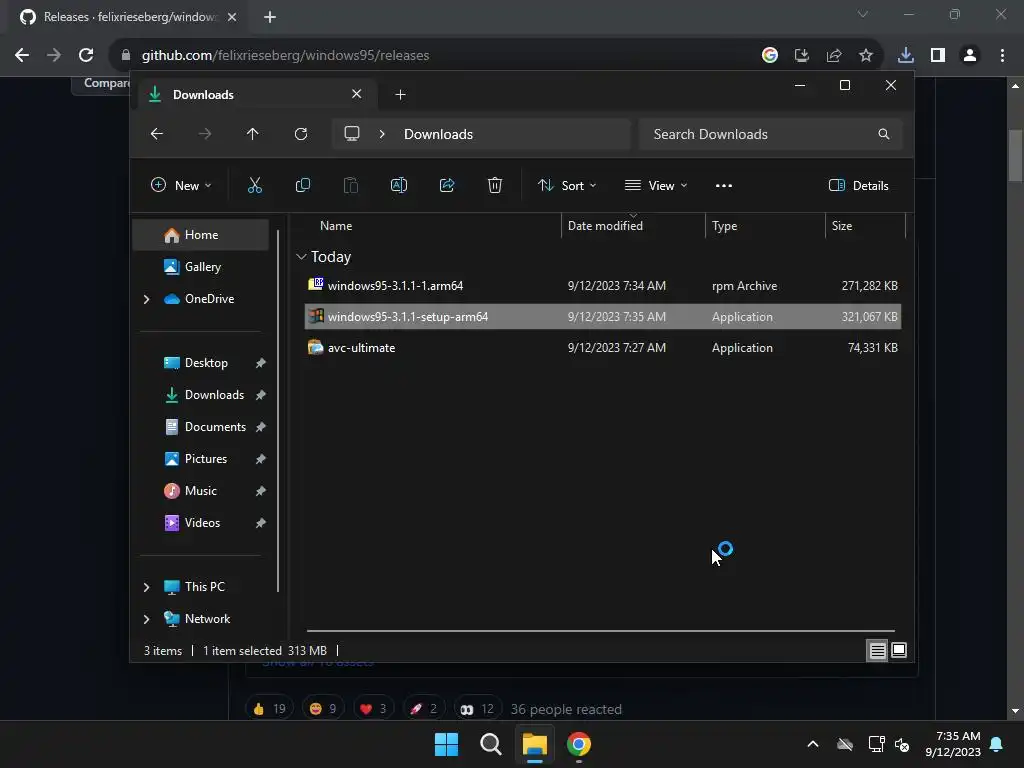
Task: Toggle the Details pane button
Action: tap(858, 185)
